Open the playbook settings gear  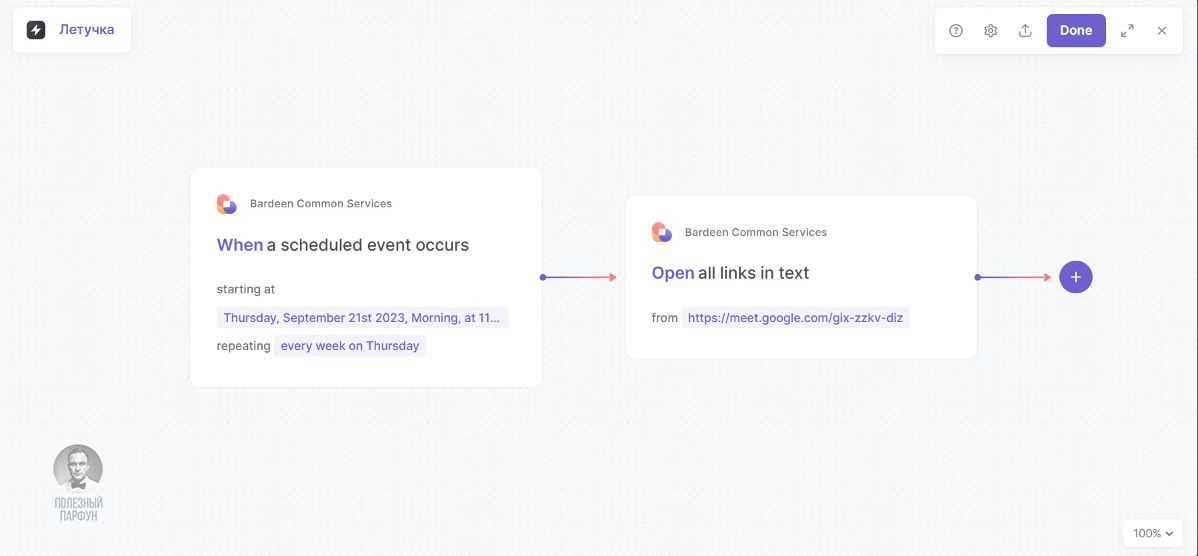991,31
